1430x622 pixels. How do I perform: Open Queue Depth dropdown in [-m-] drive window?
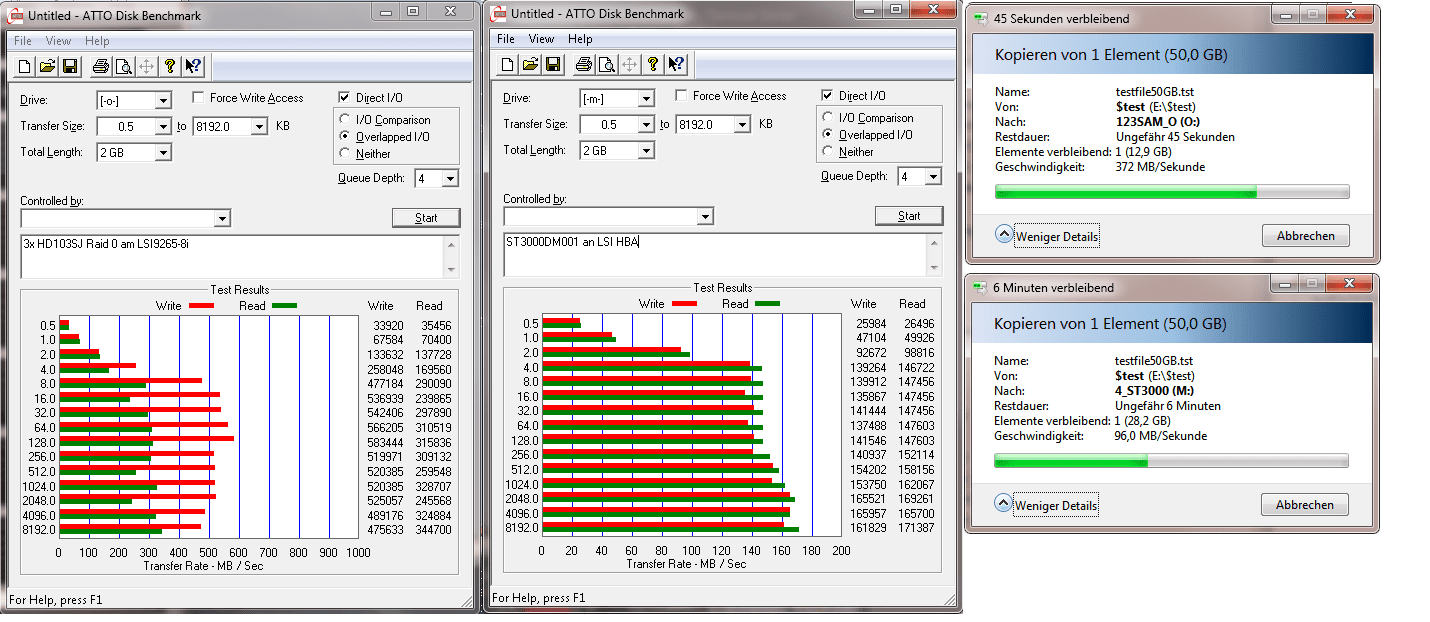[x=933, y=177]
